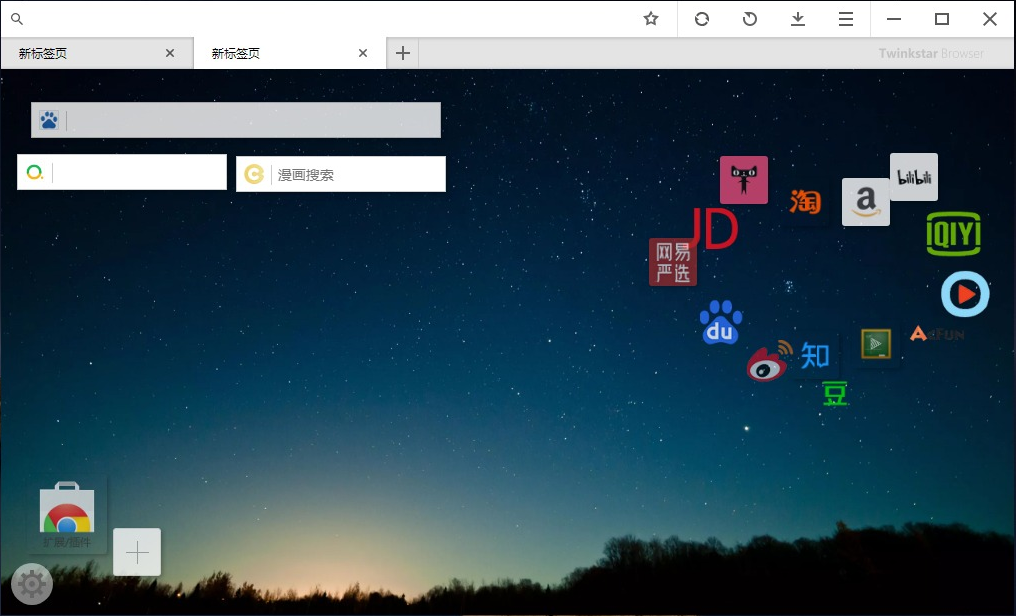The height and width of the screenshot is (616, 1016).
Task: Open the Zhihu shortcut icon
Action: [816, 356]
